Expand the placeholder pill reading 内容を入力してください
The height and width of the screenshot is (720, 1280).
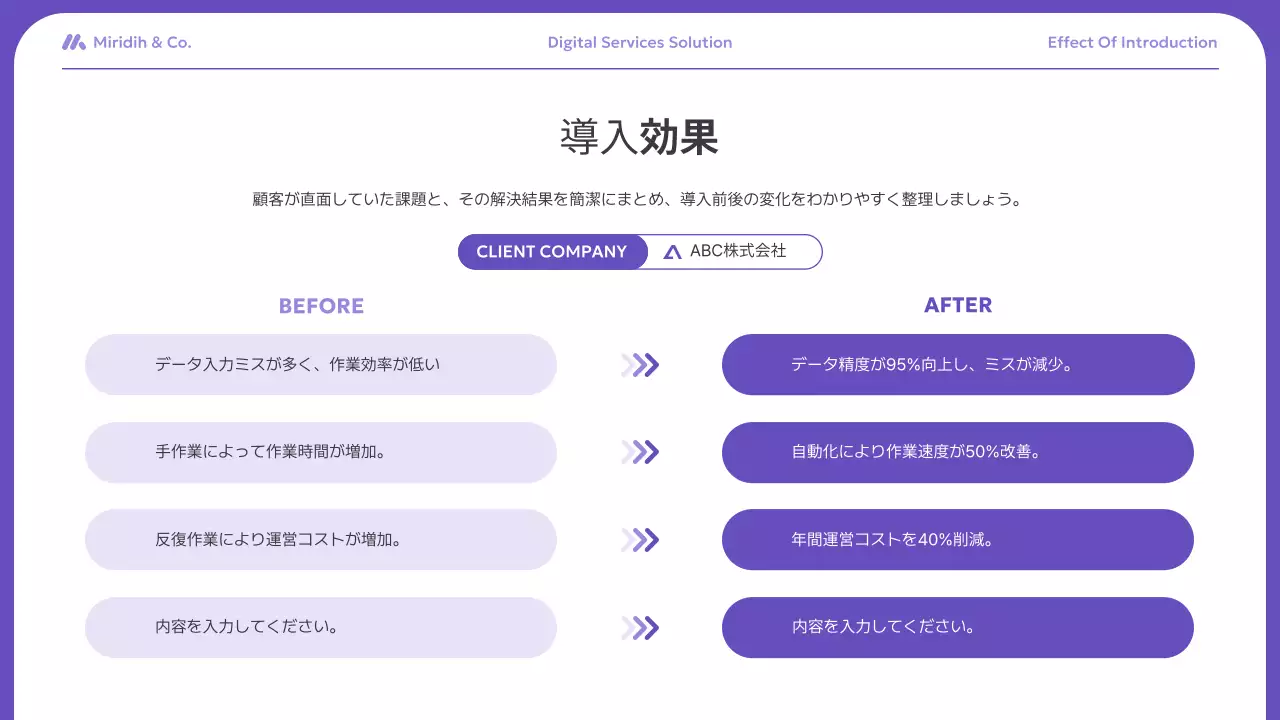tap(321, 627)
